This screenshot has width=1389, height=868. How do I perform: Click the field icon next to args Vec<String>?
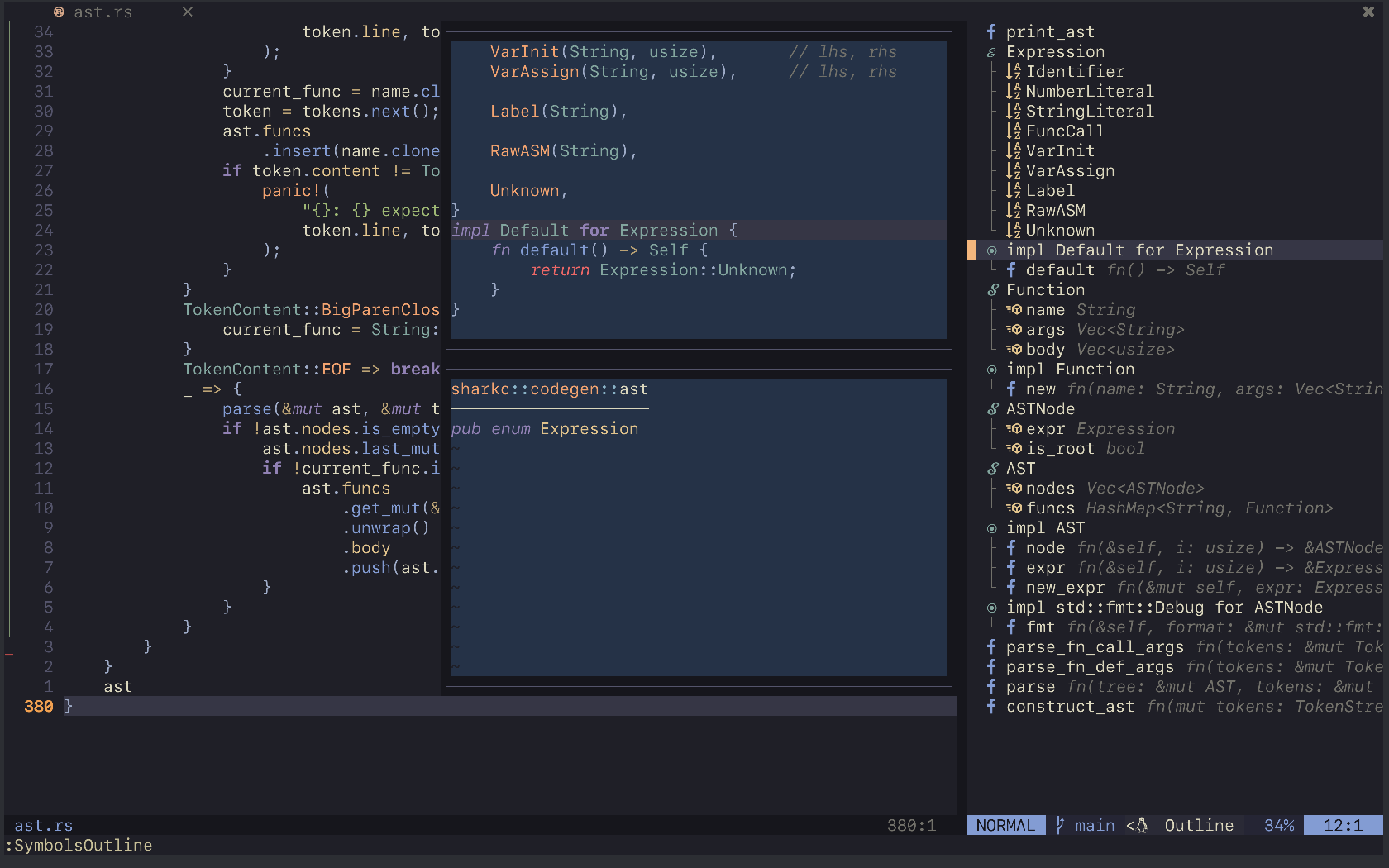[x=1014, y=329]
